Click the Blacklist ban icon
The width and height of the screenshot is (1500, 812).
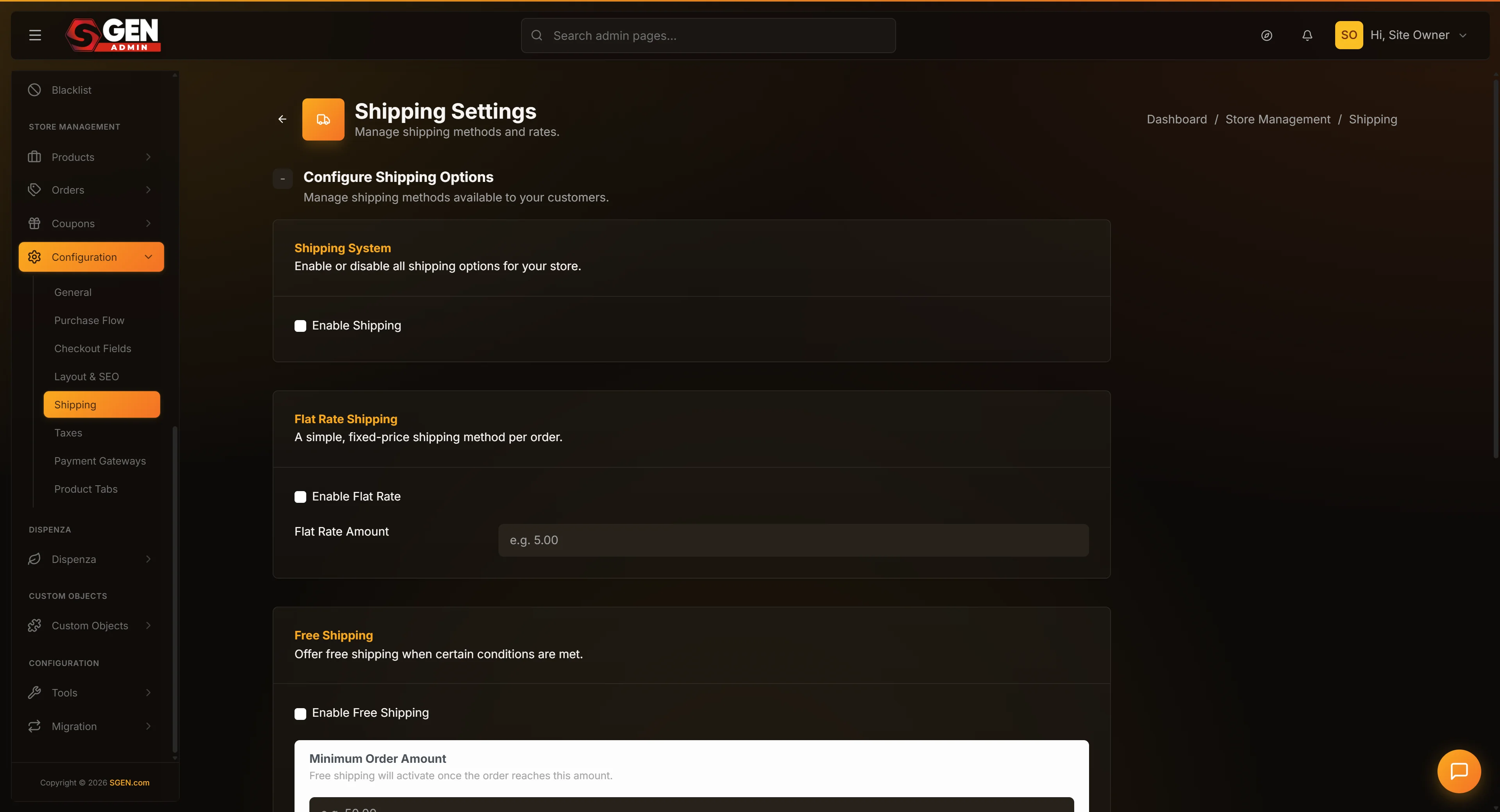point(34,90)
